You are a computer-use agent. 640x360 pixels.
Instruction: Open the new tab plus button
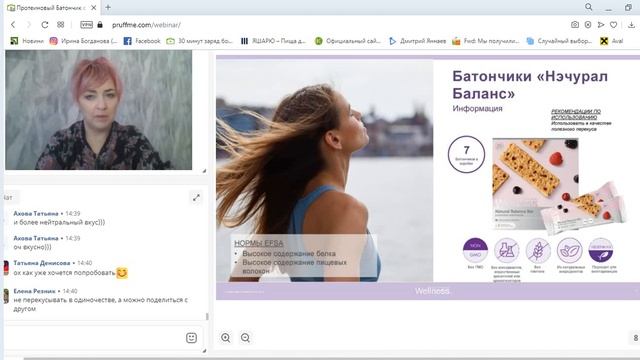[108, 7]
